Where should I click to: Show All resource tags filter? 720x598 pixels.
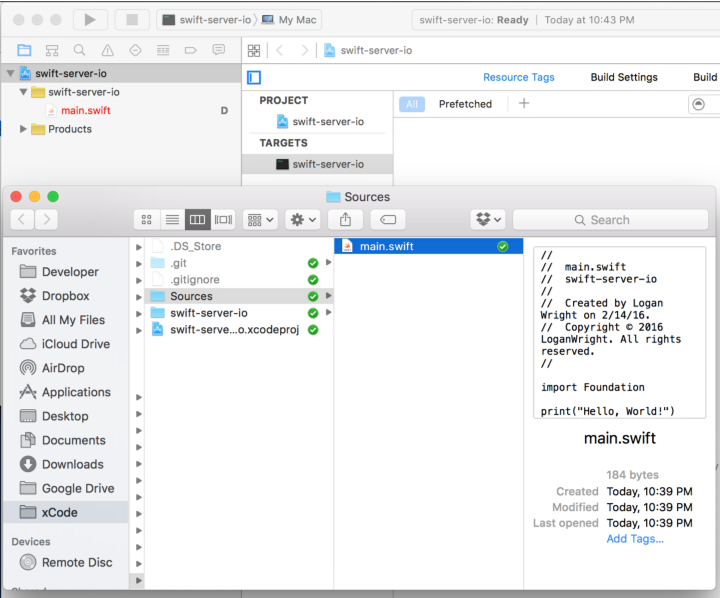pos(412,104)
